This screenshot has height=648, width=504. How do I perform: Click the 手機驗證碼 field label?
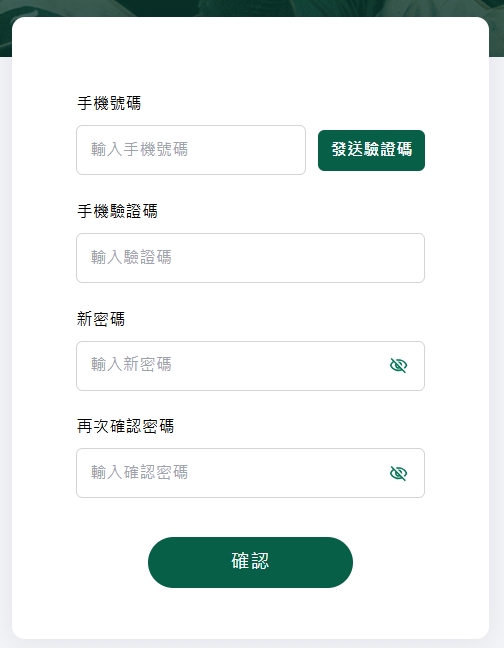click(x=117, y=211)
